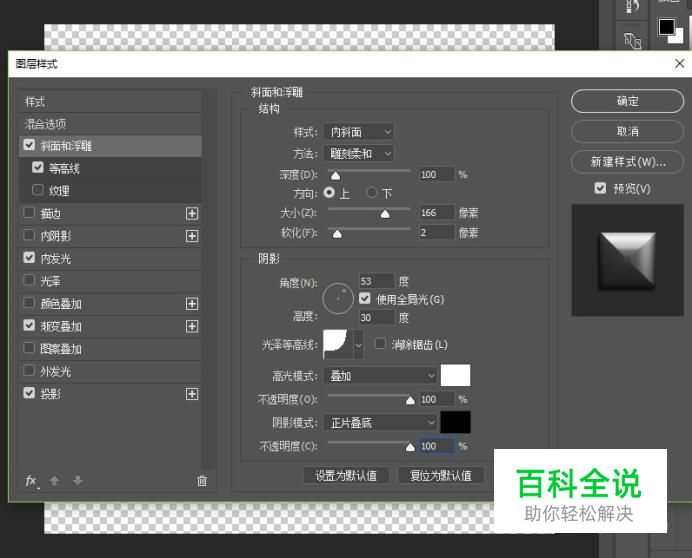The width and height of the screenshot is (692, 558).
Task: Uncheck the 等高线 option
Action: pyautogui.click(x=38, y=167)
